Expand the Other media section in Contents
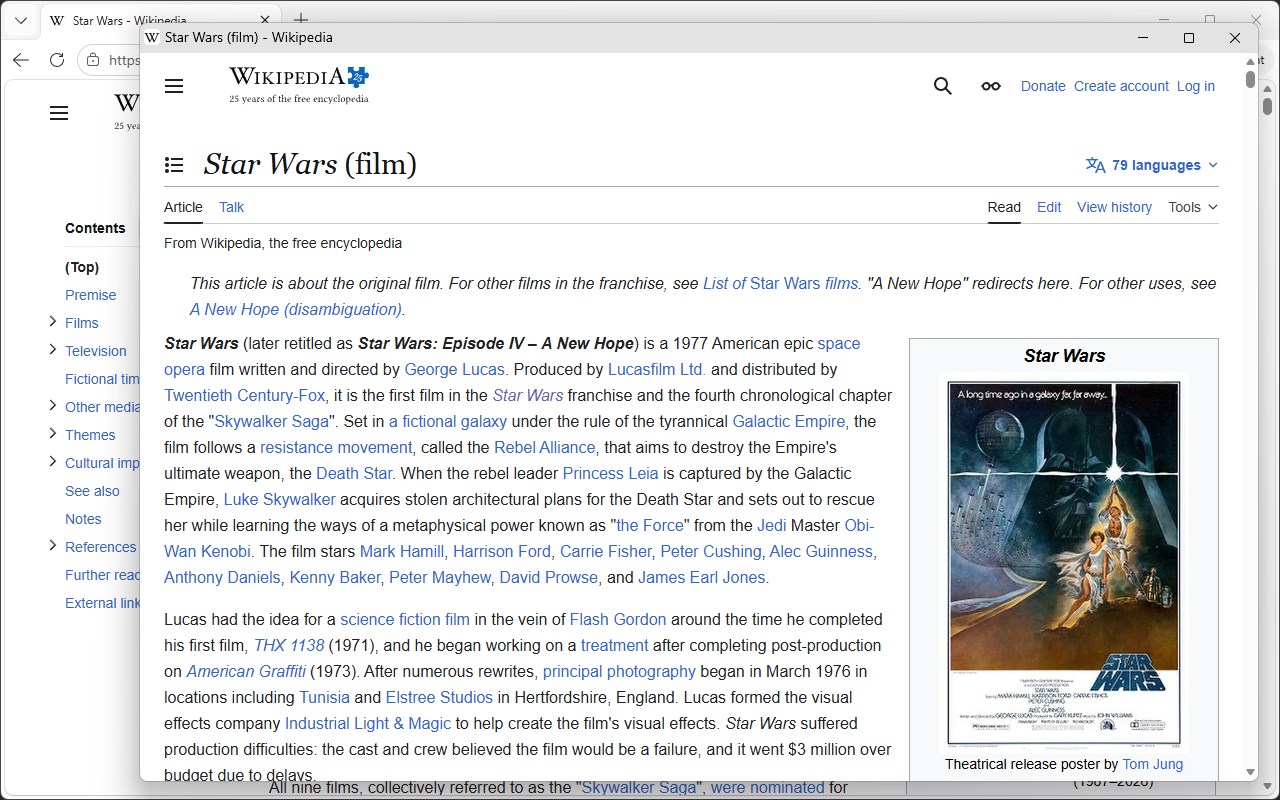1280x800 pixels. 52,405
